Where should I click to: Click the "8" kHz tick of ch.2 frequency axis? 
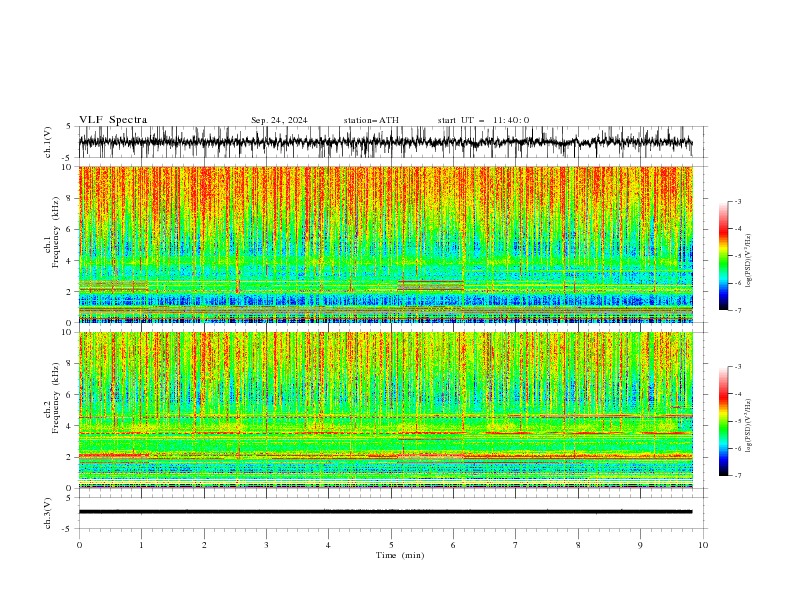click(x=70, y=364)
